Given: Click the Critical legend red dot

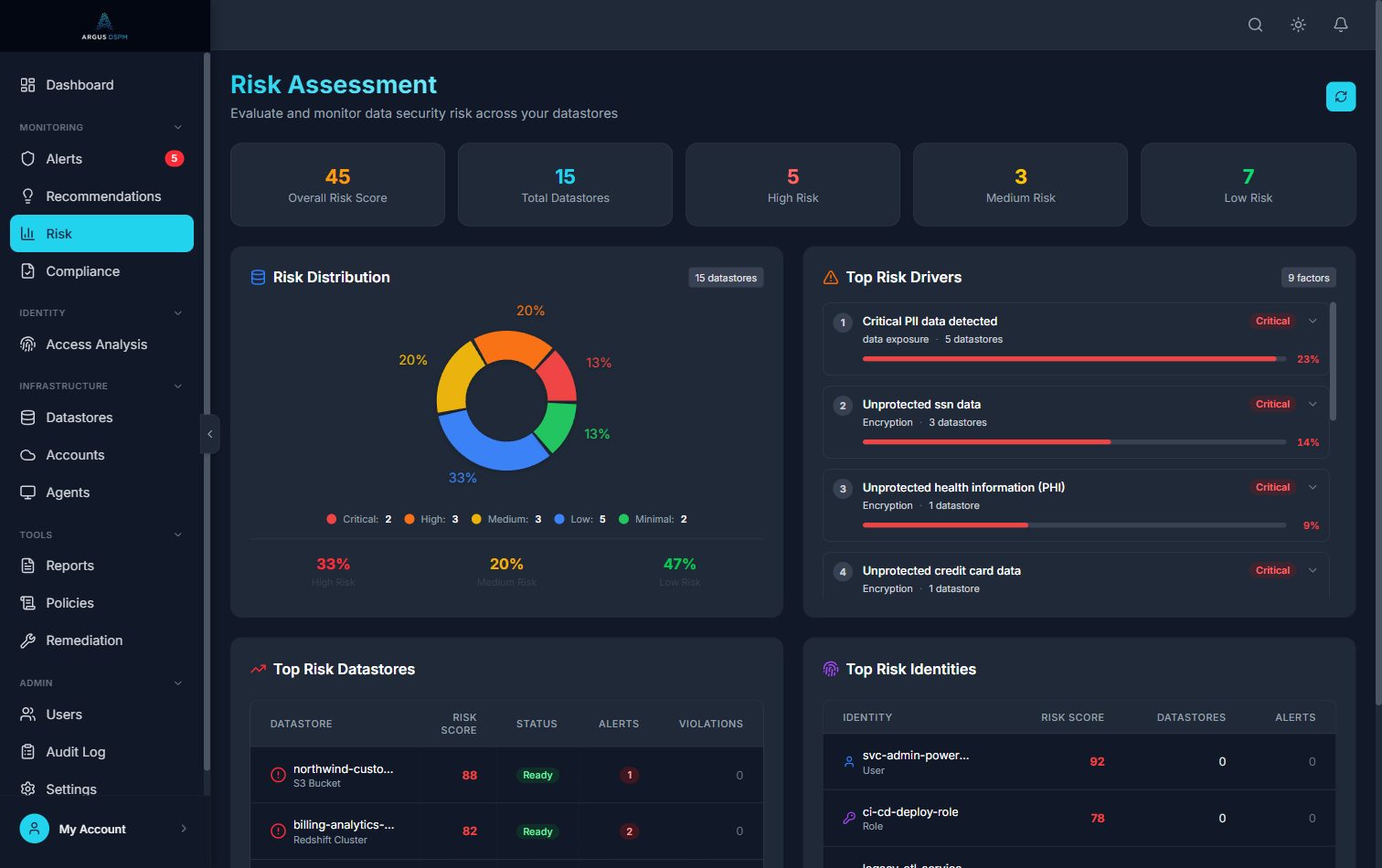Looking at the screenshot, I should (x=331, y=519).
